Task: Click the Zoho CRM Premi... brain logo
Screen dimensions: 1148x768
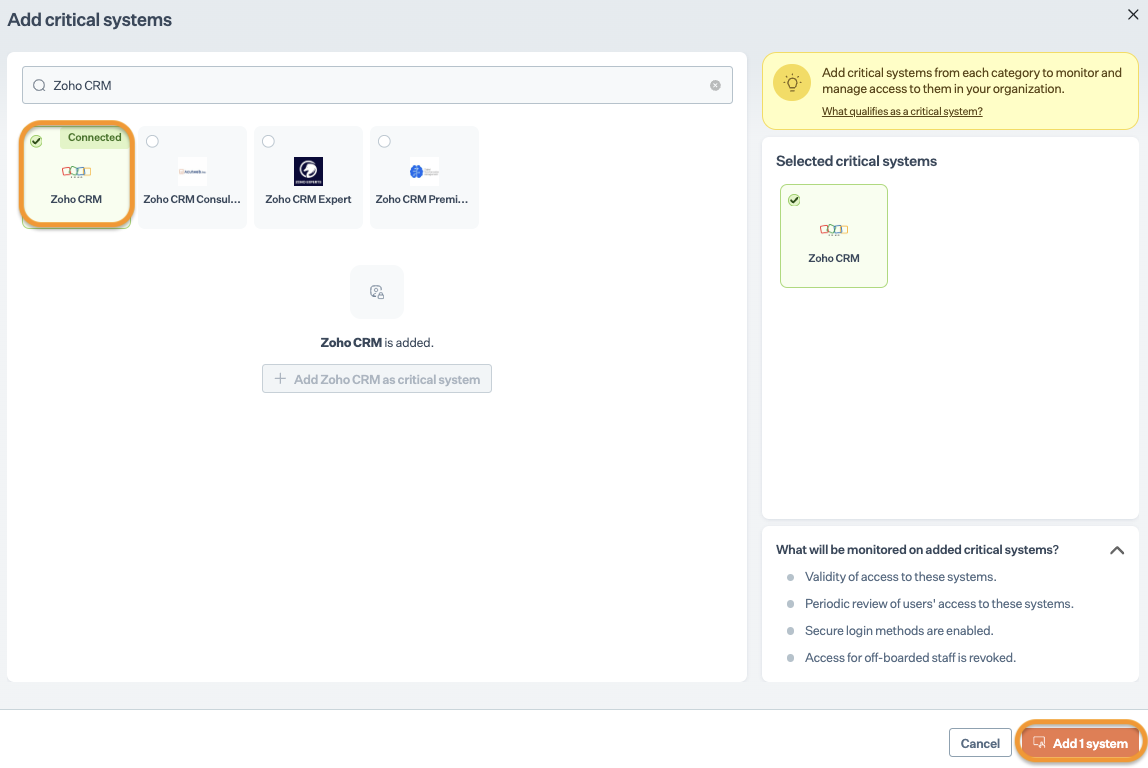Action: click(x=424, y=171)
